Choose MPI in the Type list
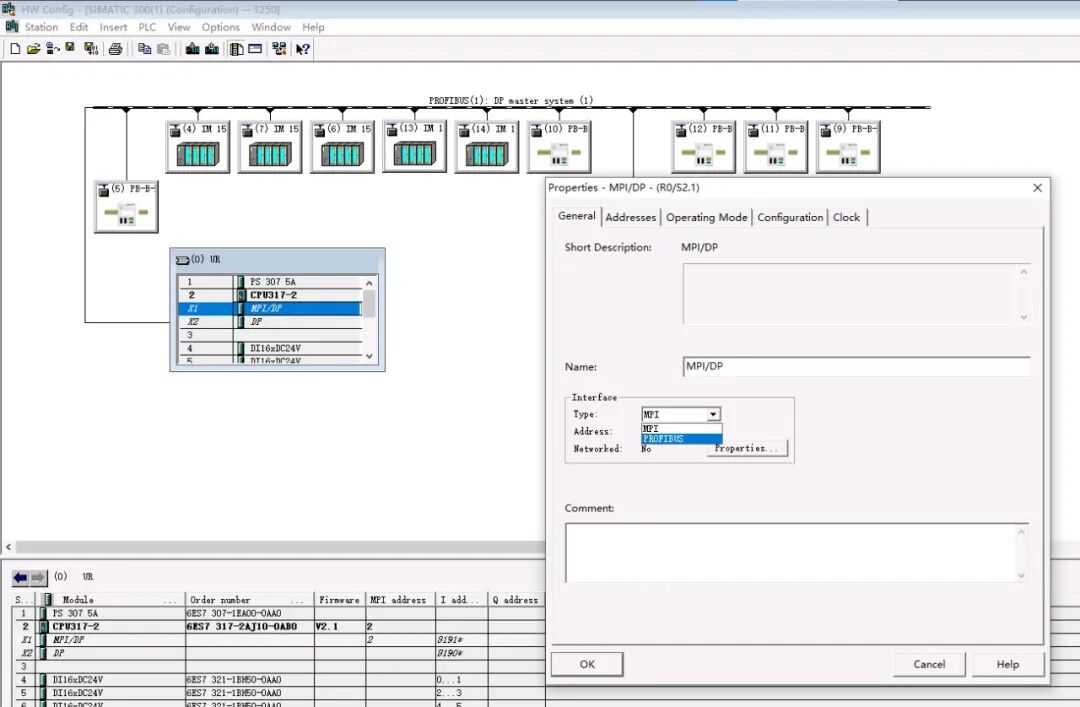Screen dimensions: 1080x707 click(x=681, y=429)
